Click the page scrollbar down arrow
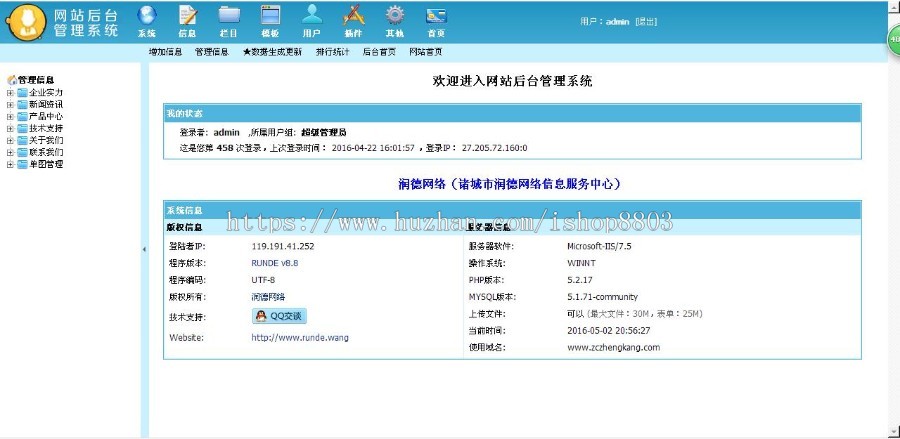The width and height of the screenshot is (900, 439). 894,431
